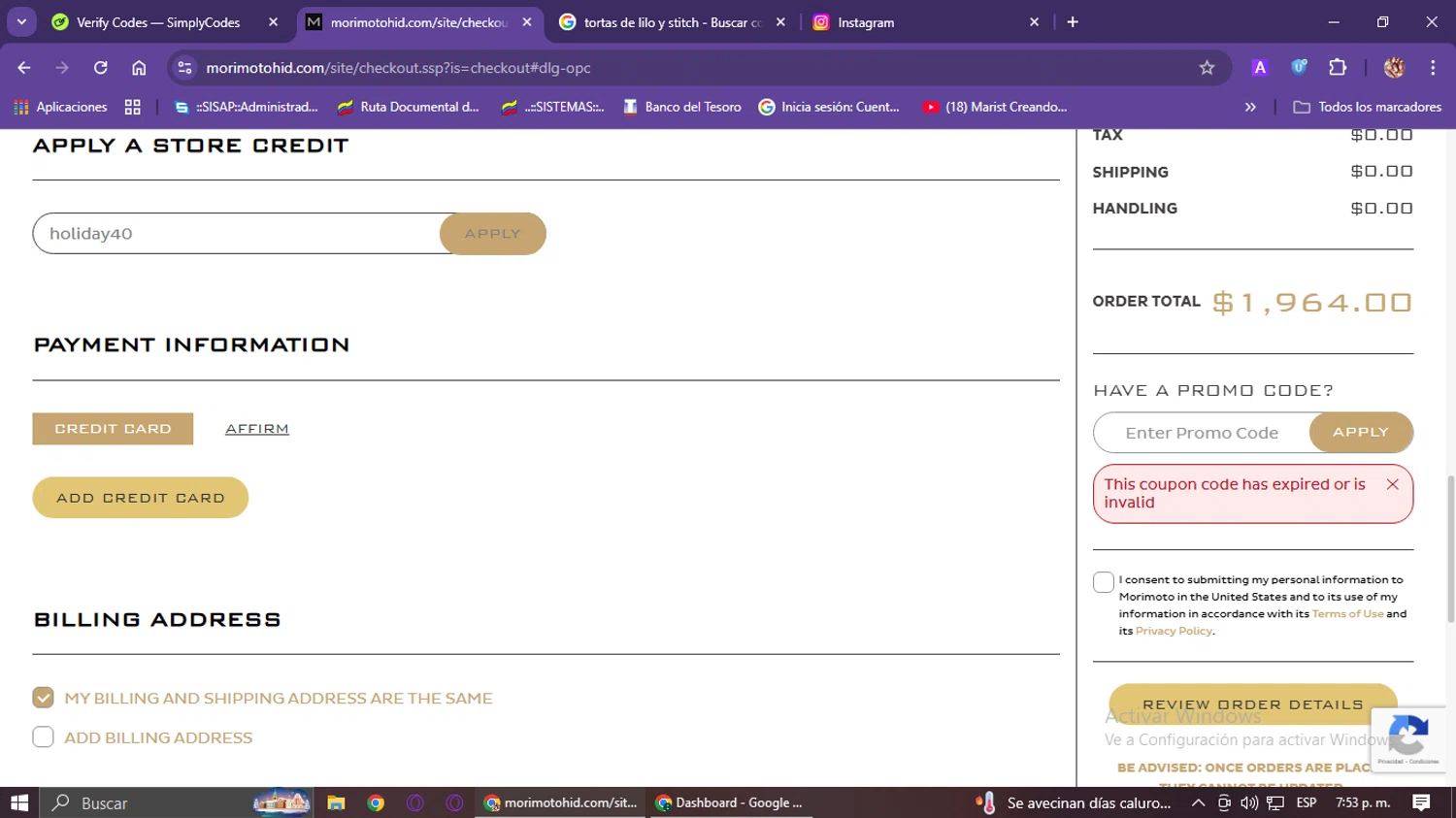
Task: Open the 7:53 p. m. clock
Action: pos(1363,802)
